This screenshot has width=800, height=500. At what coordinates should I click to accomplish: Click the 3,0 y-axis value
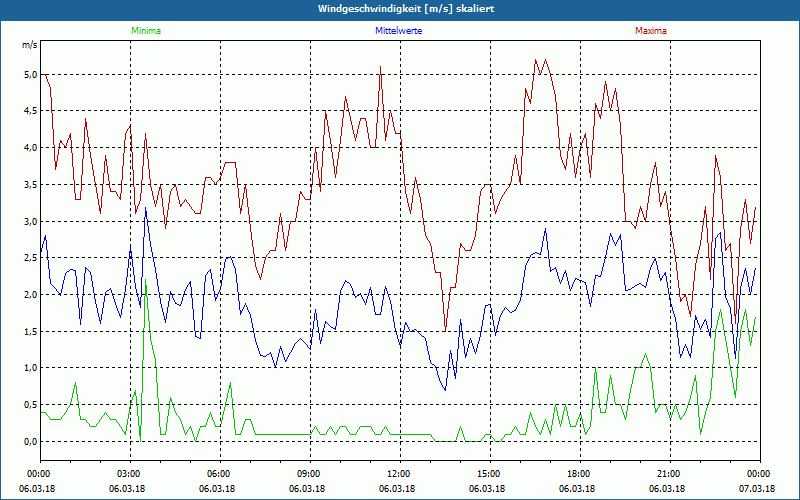click(31, 221)
